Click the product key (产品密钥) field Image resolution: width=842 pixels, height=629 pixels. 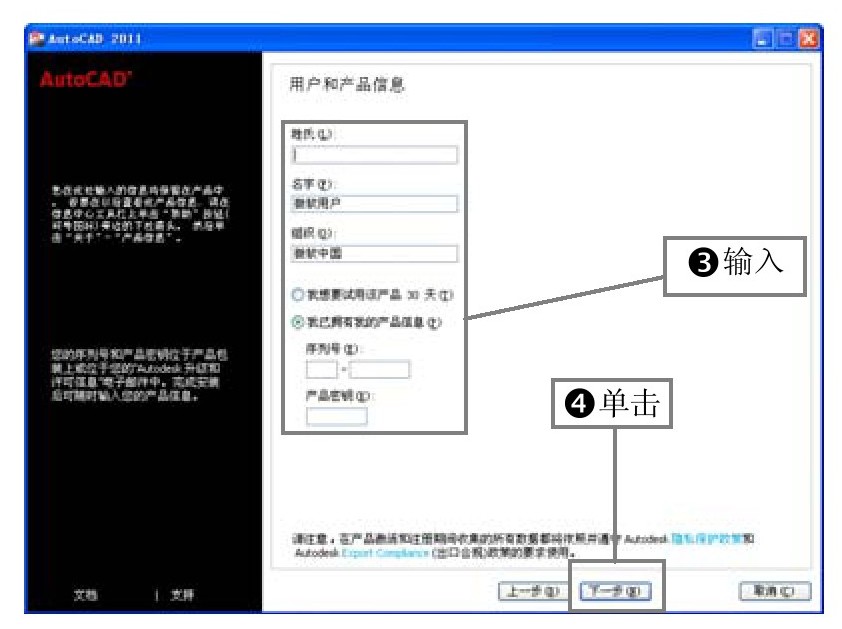(x=337, y=416)
